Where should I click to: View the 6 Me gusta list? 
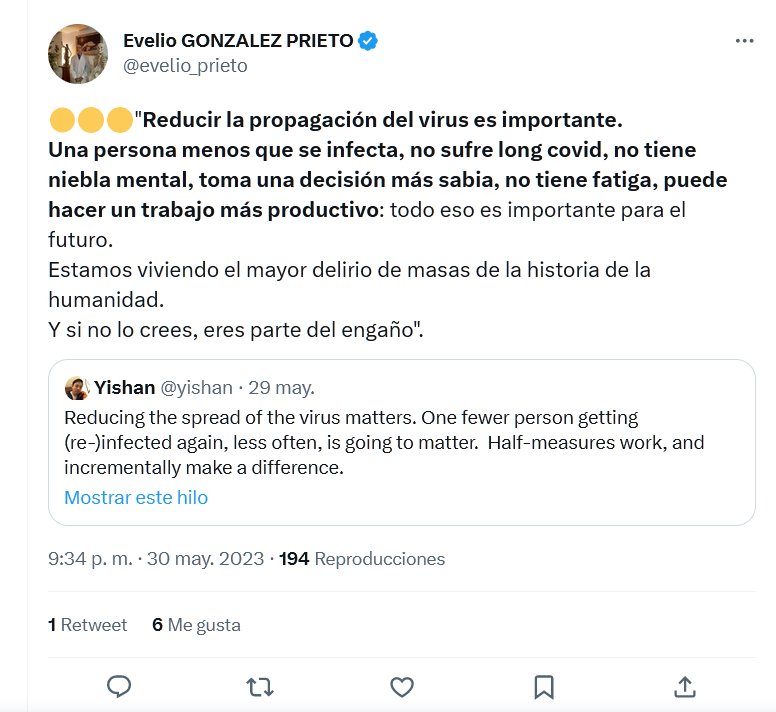[x=196, y=625]
